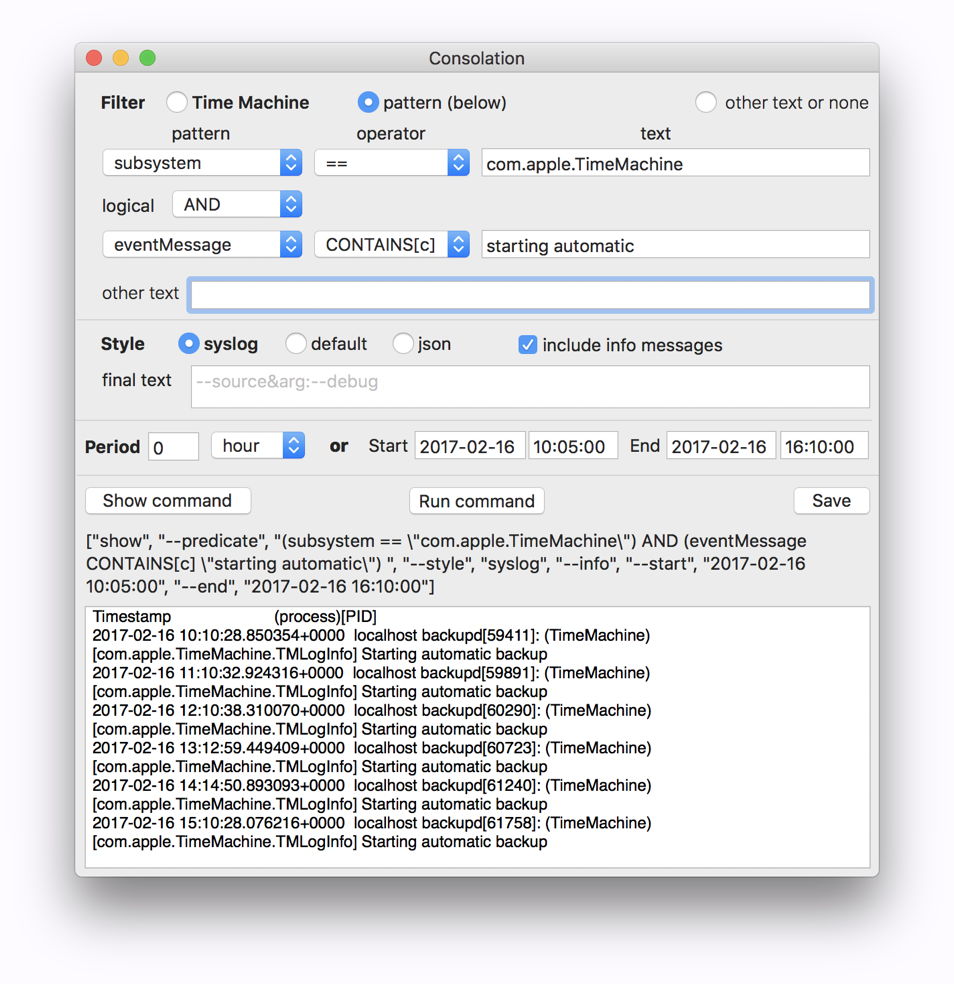
Task: Open the eventMessage pattern dropdown
Action: pyautogui.click(x=202, y=244)
